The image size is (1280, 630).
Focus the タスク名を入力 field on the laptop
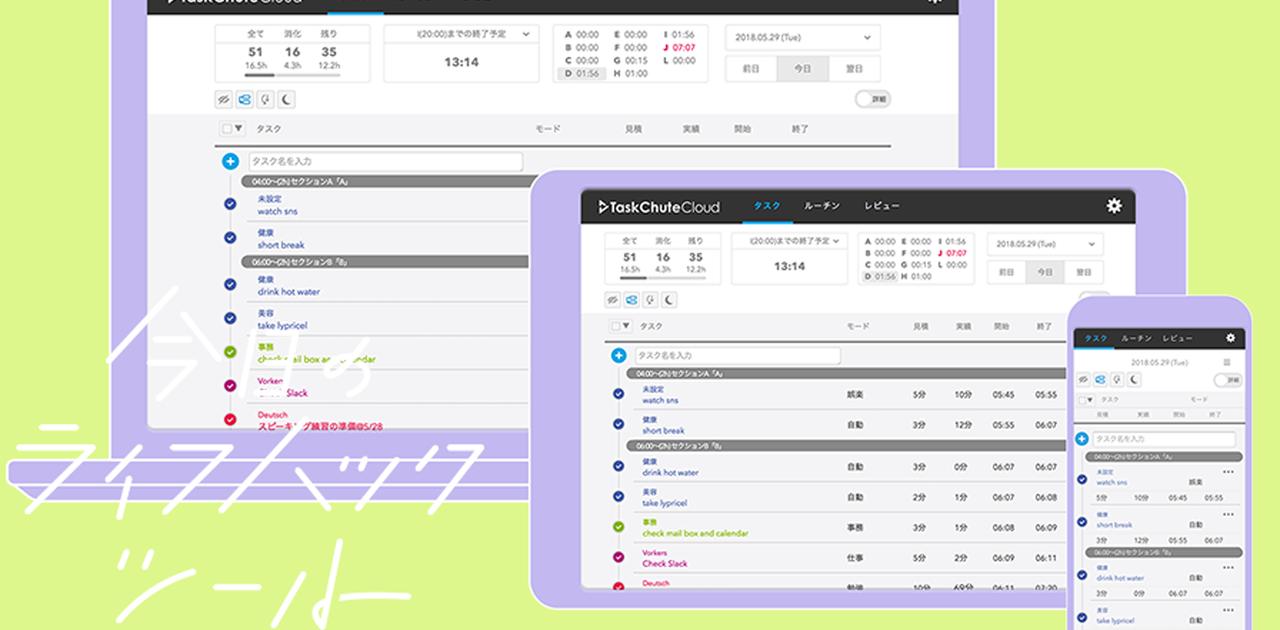[x=385, y=161]
